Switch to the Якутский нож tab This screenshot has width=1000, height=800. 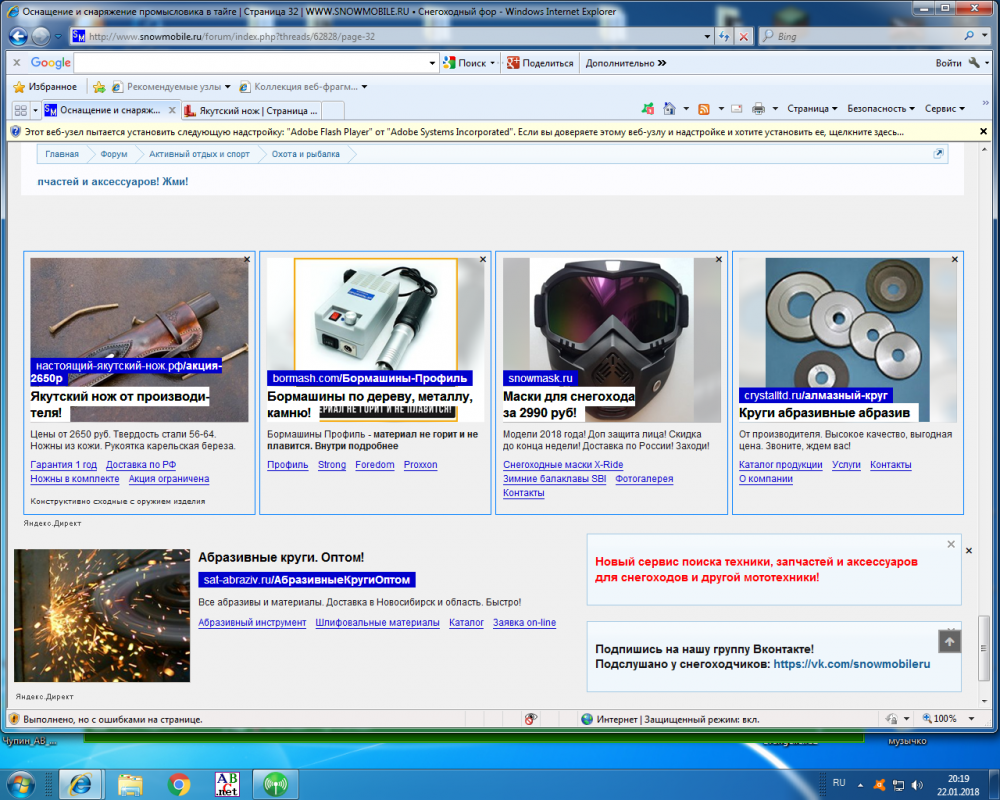[257, 110]
